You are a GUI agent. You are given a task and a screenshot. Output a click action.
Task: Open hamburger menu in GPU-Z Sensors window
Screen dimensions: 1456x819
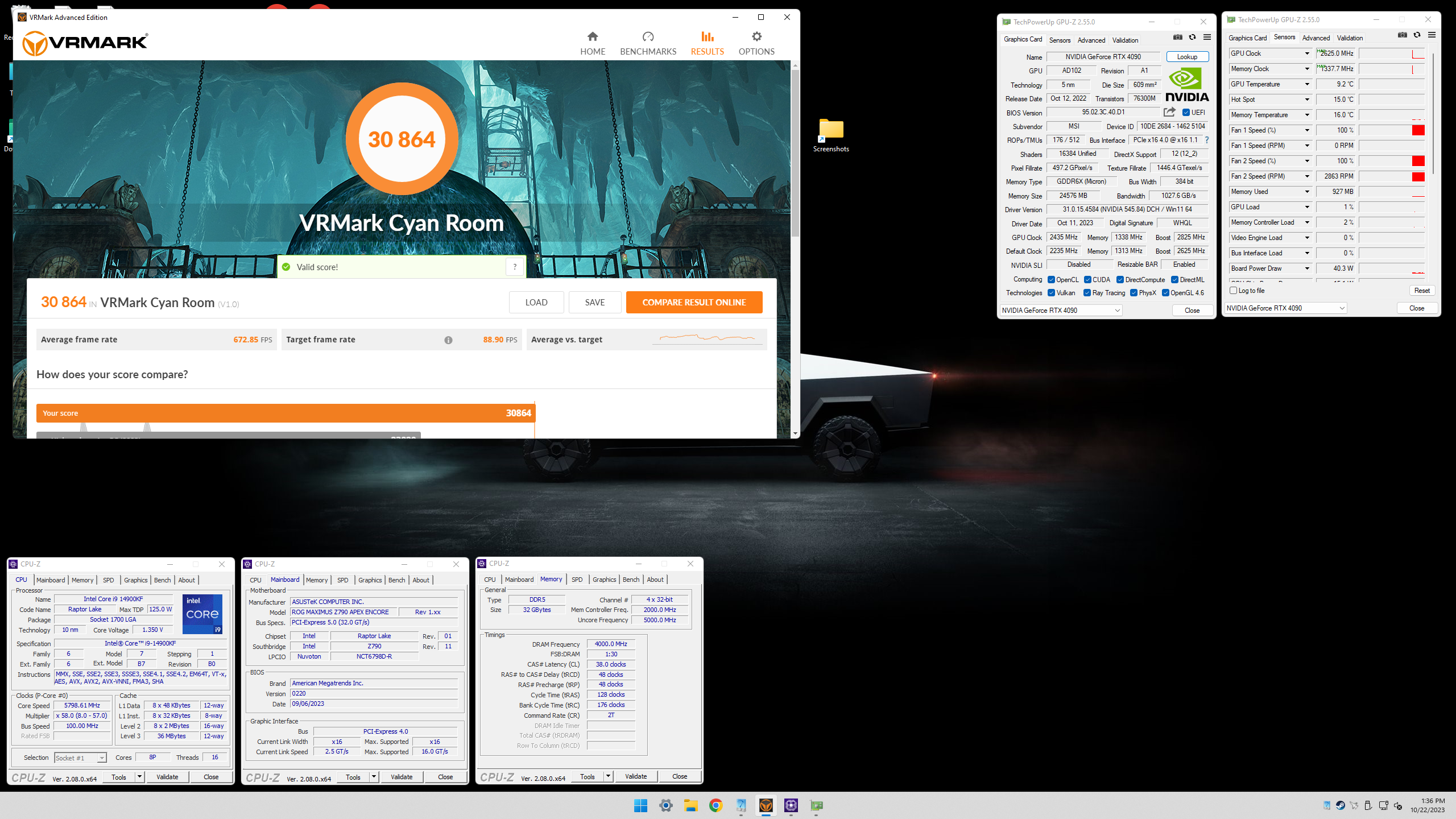pos(1432,35)
